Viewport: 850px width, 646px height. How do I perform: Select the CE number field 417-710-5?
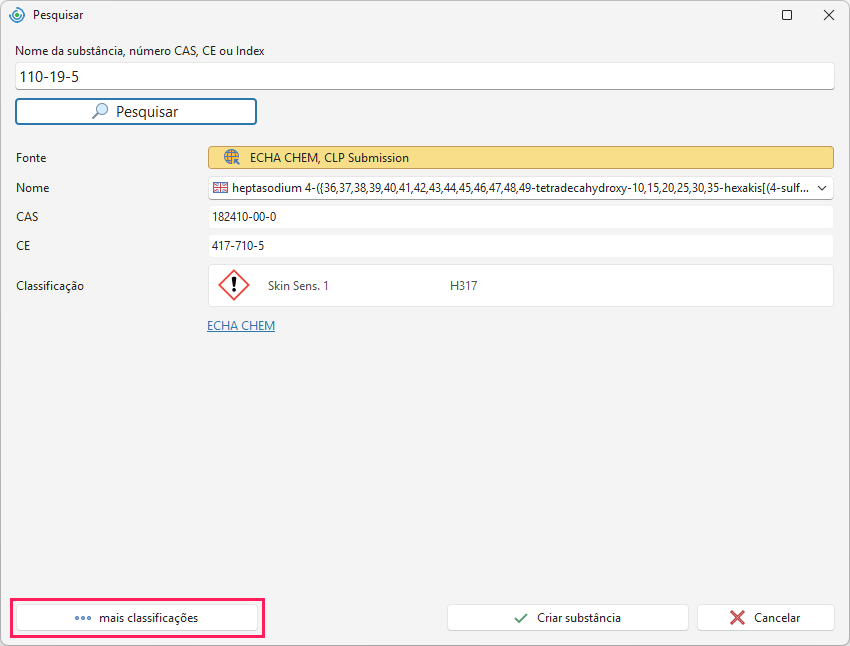[x=520, y=246]
